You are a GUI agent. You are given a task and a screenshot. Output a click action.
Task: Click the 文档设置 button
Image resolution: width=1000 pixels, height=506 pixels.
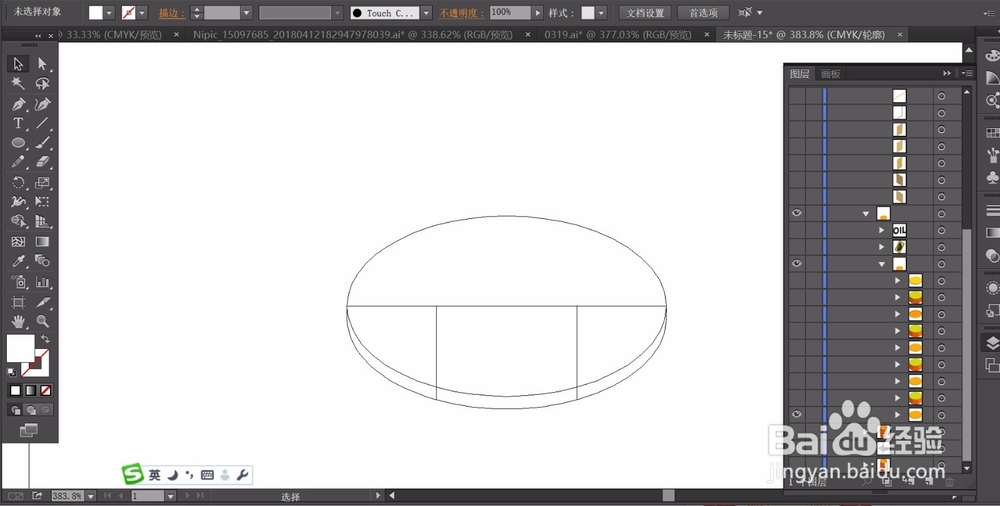tap(645, 13)
